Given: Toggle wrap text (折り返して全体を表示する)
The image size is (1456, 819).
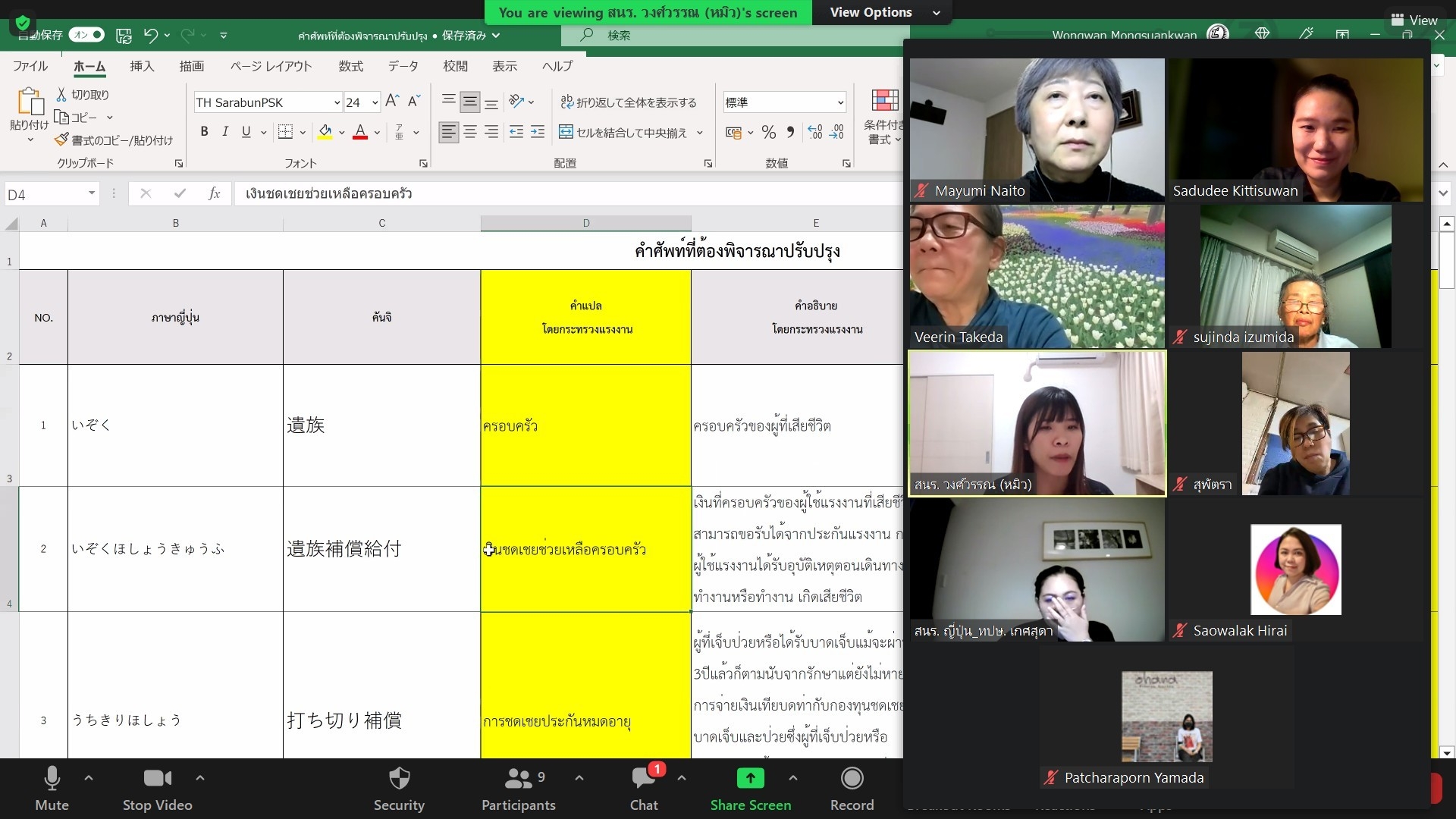Looking at the screenshot, I should [628, 102].
